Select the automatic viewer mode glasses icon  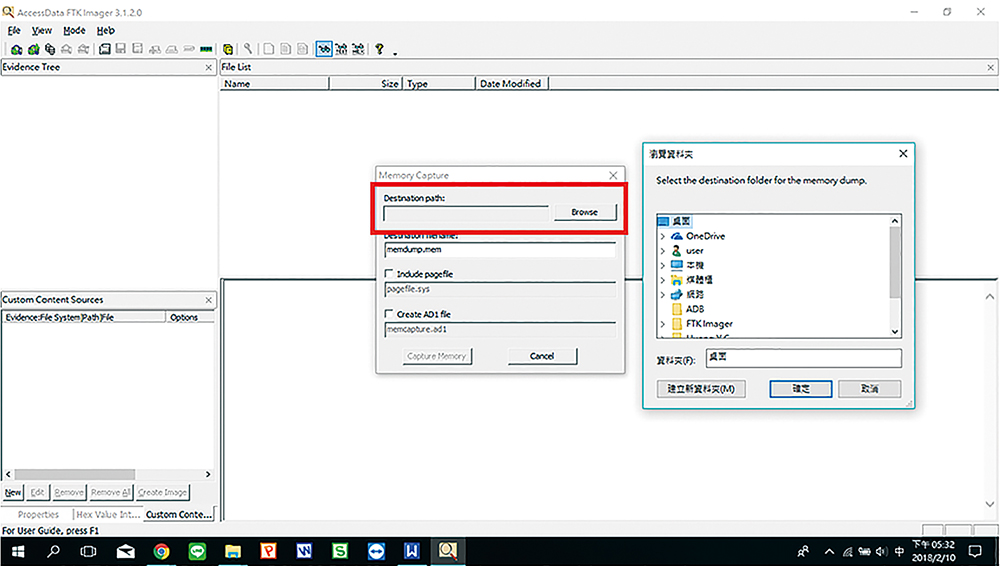point(324,49)
